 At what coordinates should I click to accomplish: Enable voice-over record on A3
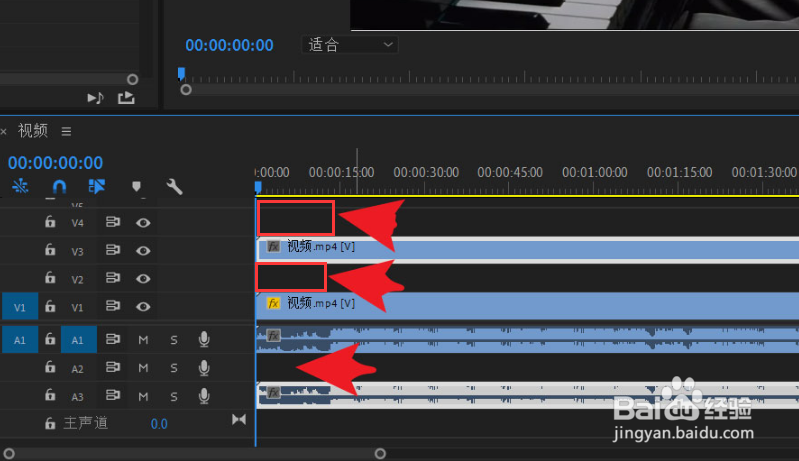pos(204,395)
